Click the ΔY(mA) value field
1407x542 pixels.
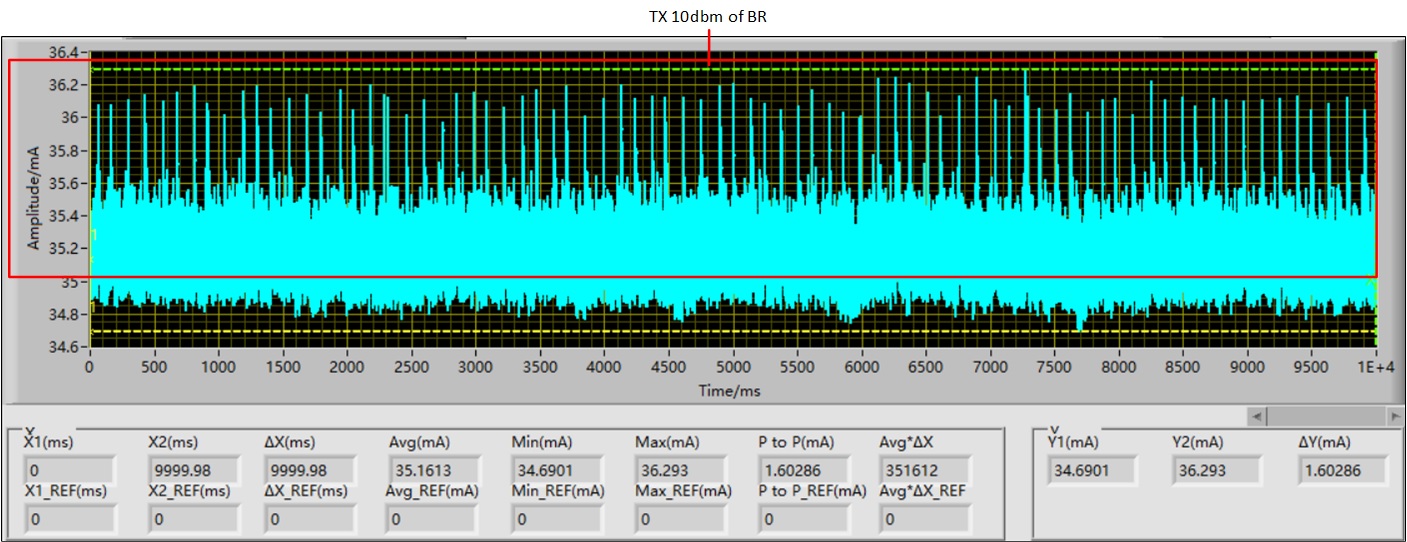pyautogui.click(x=1342, y=470)
